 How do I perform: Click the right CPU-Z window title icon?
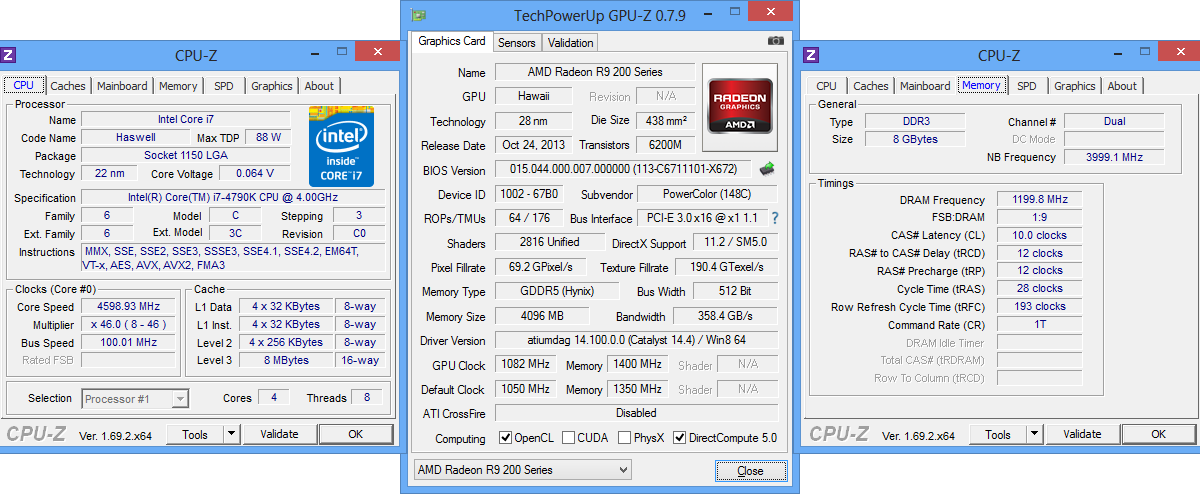[x=811, y=55]
